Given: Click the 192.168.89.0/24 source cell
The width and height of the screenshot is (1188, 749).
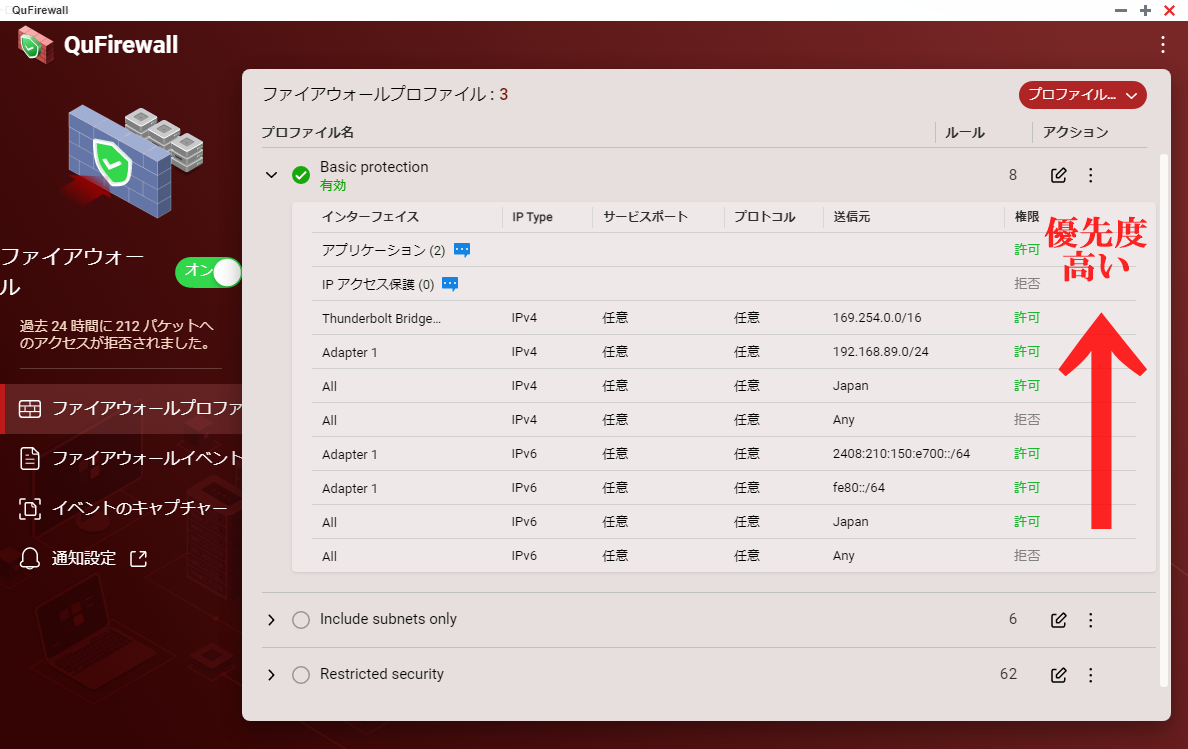Looking at the screenshot, I should 880,351.
